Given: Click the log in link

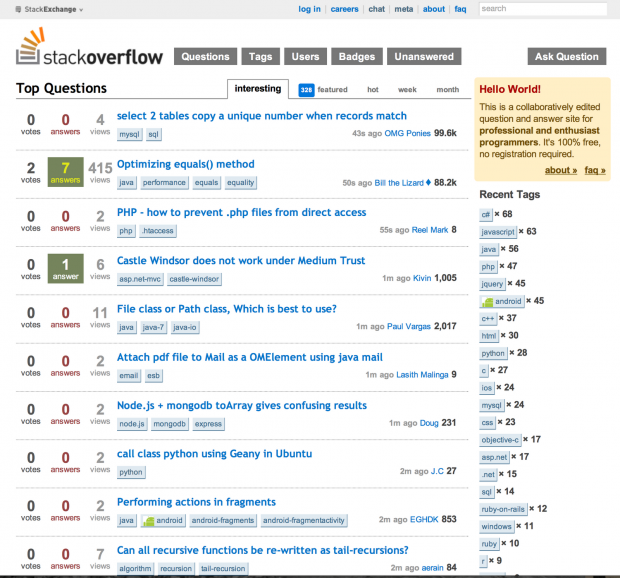Looking at the screenshot, I should click(x=309, y=9).
